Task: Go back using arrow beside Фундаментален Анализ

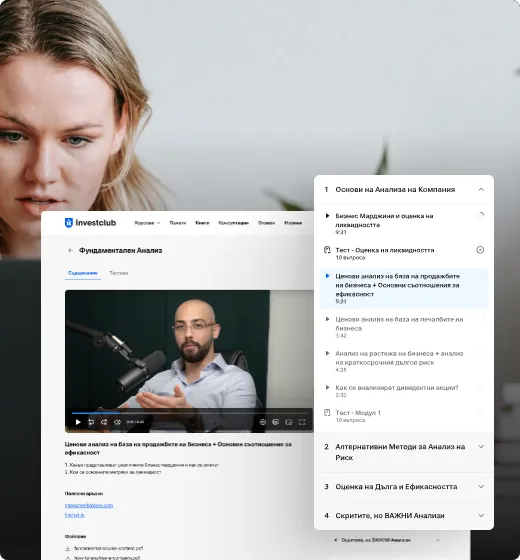Action: [70, 250]
